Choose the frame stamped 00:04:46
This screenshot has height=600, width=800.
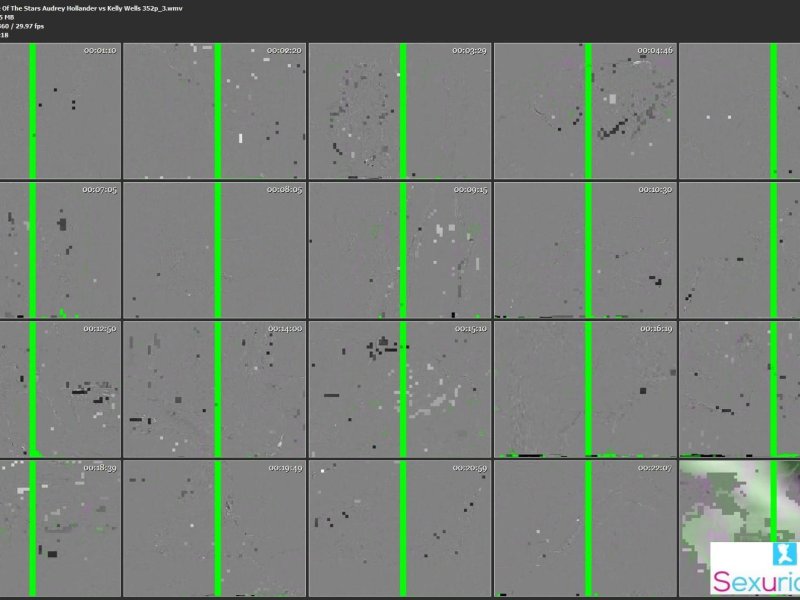(x=585, y=111)
